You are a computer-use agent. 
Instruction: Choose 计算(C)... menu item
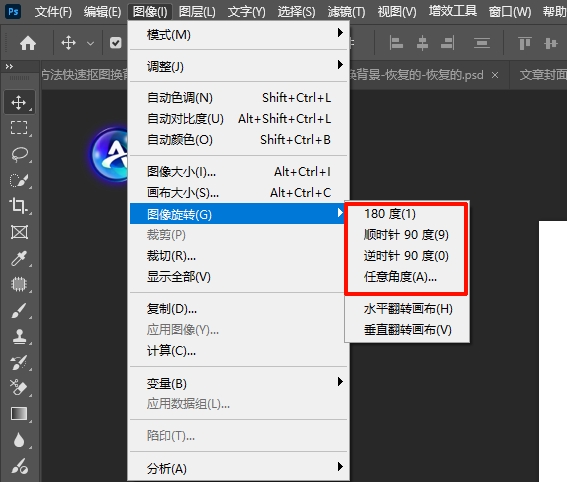[x=238, y=351]
